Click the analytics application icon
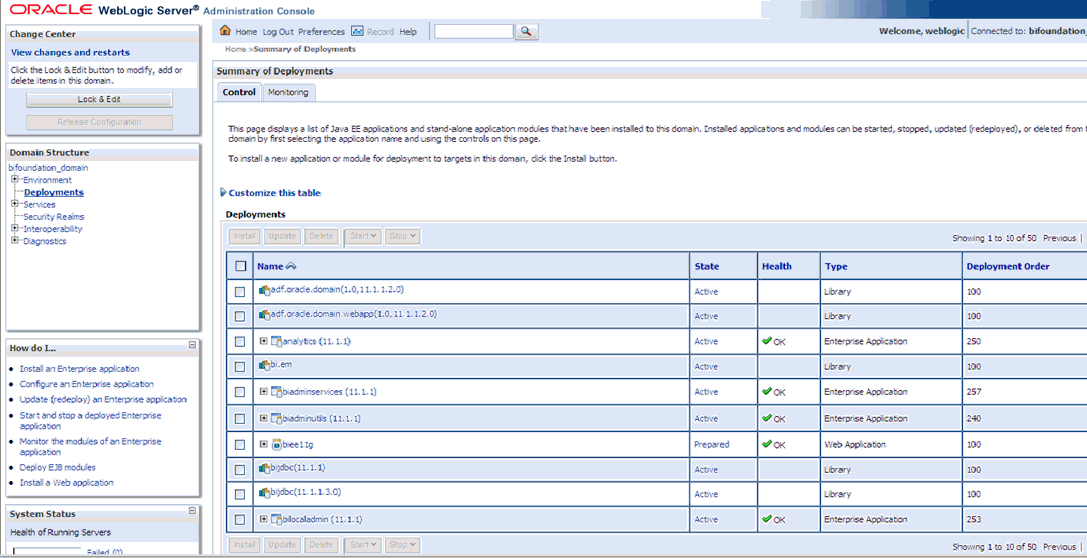Image resolution: width=1087 pixels, height=558 pixels. pyautogui.click(x=277, y=342)
